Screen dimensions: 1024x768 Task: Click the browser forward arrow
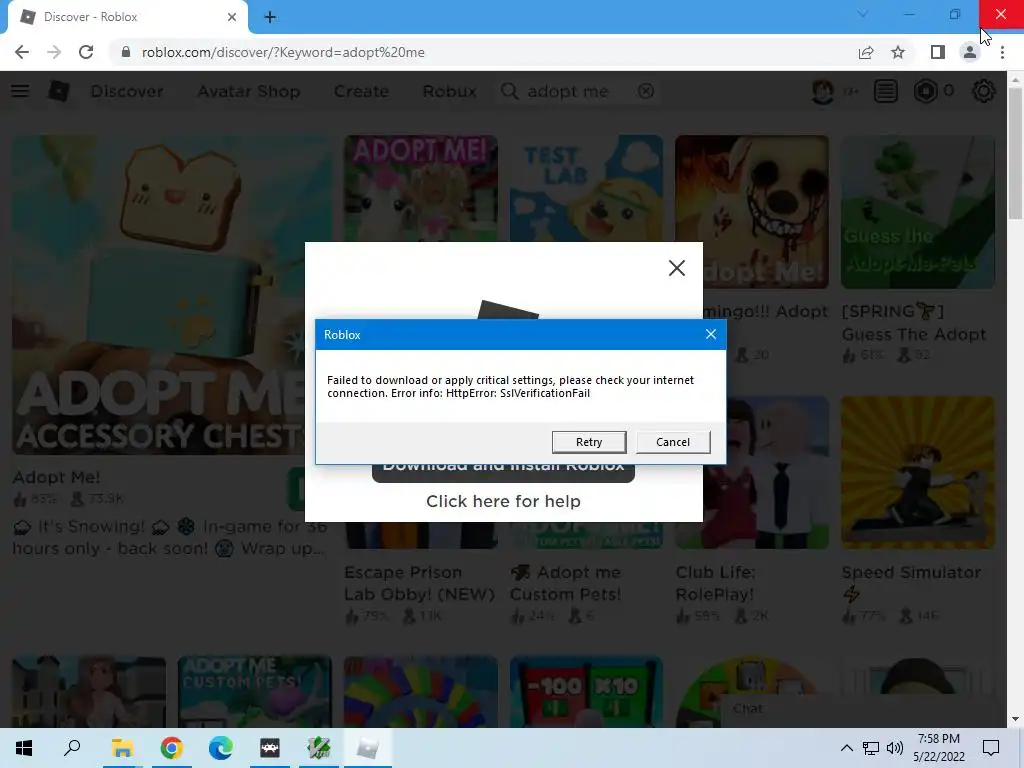[54, 52]
